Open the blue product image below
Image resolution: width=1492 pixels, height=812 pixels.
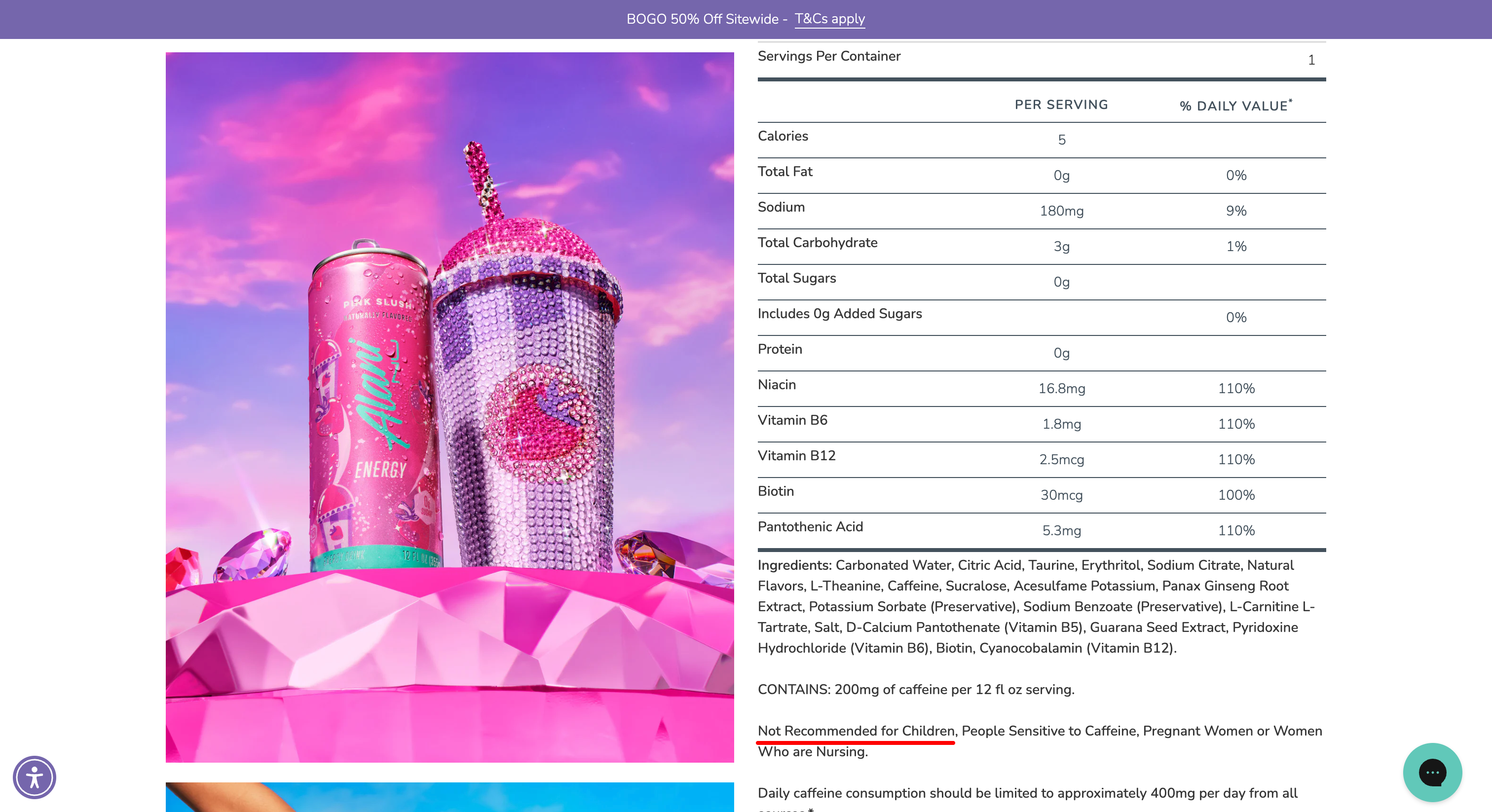pyautogui.click(x=449, y=797)
